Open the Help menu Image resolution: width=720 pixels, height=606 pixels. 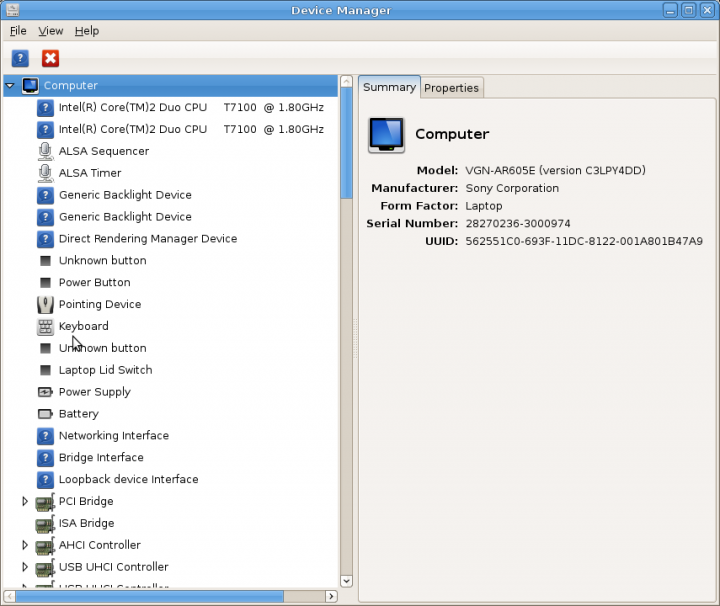pos(87,31)
